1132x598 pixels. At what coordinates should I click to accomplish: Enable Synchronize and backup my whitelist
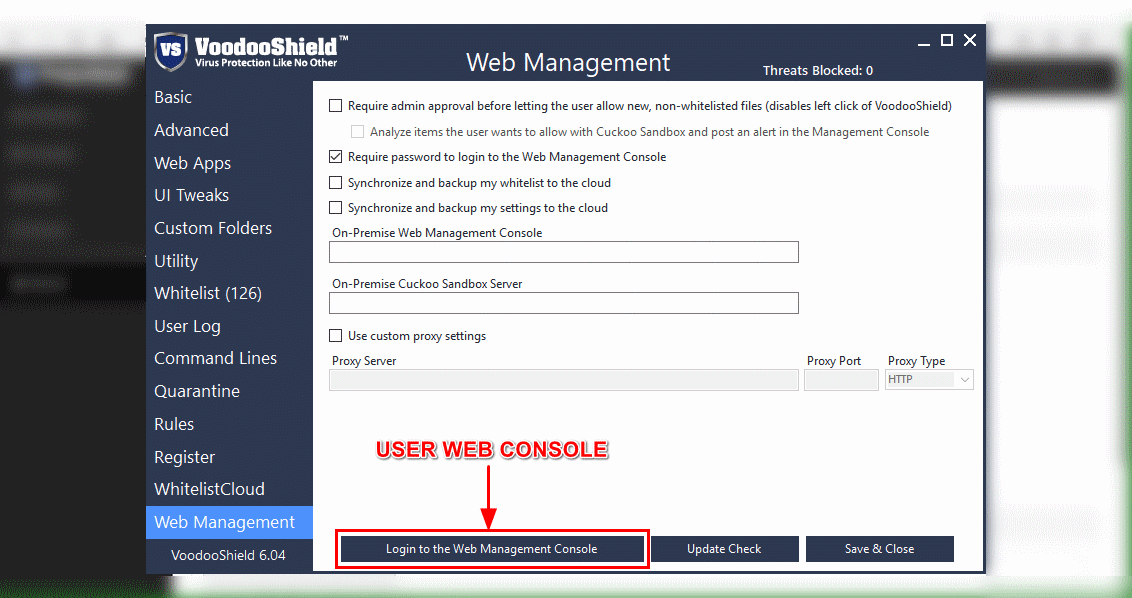point(336,183)
